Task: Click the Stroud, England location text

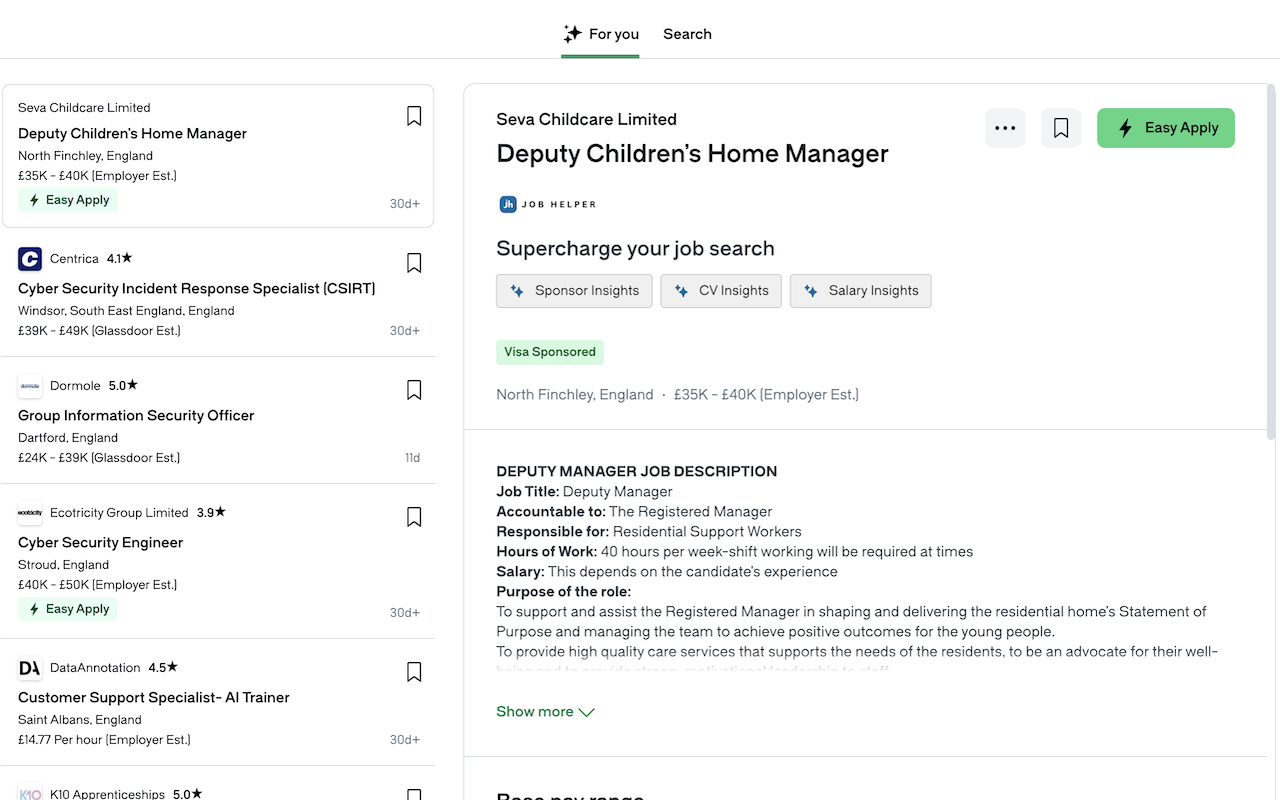Action: tap(63, 565)
